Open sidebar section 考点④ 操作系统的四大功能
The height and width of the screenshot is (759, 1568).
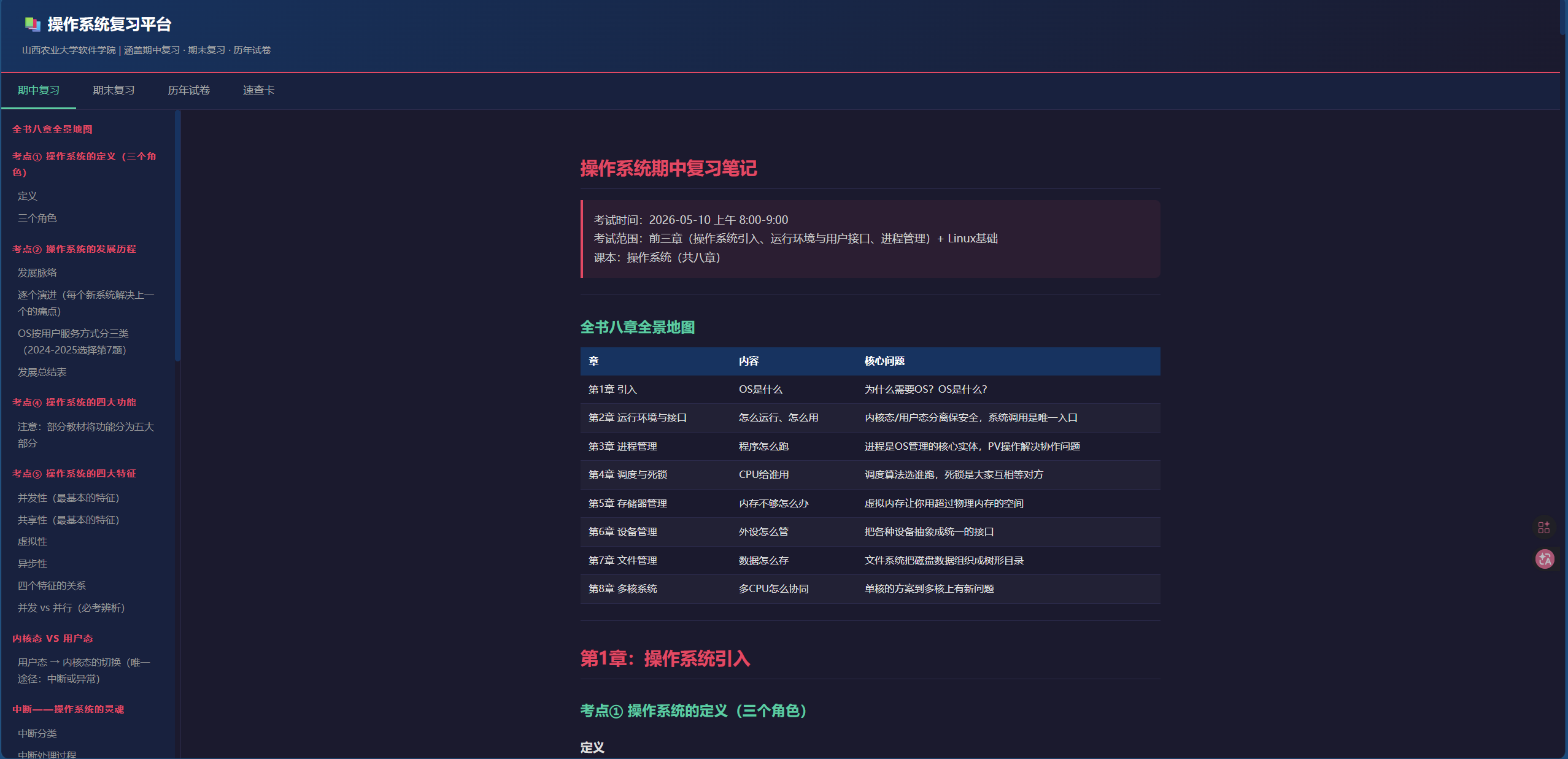point(74,403)
